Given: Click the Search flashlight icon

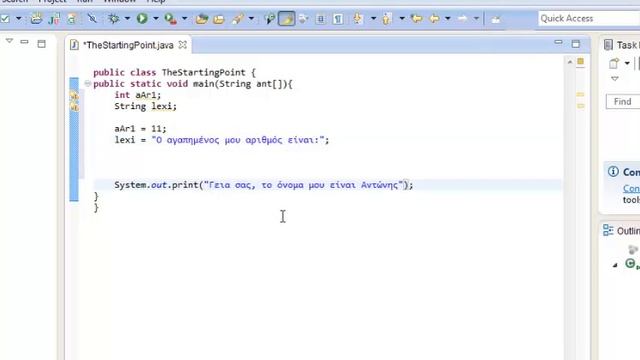Looking at the screenshot, I should coord(238,18).
